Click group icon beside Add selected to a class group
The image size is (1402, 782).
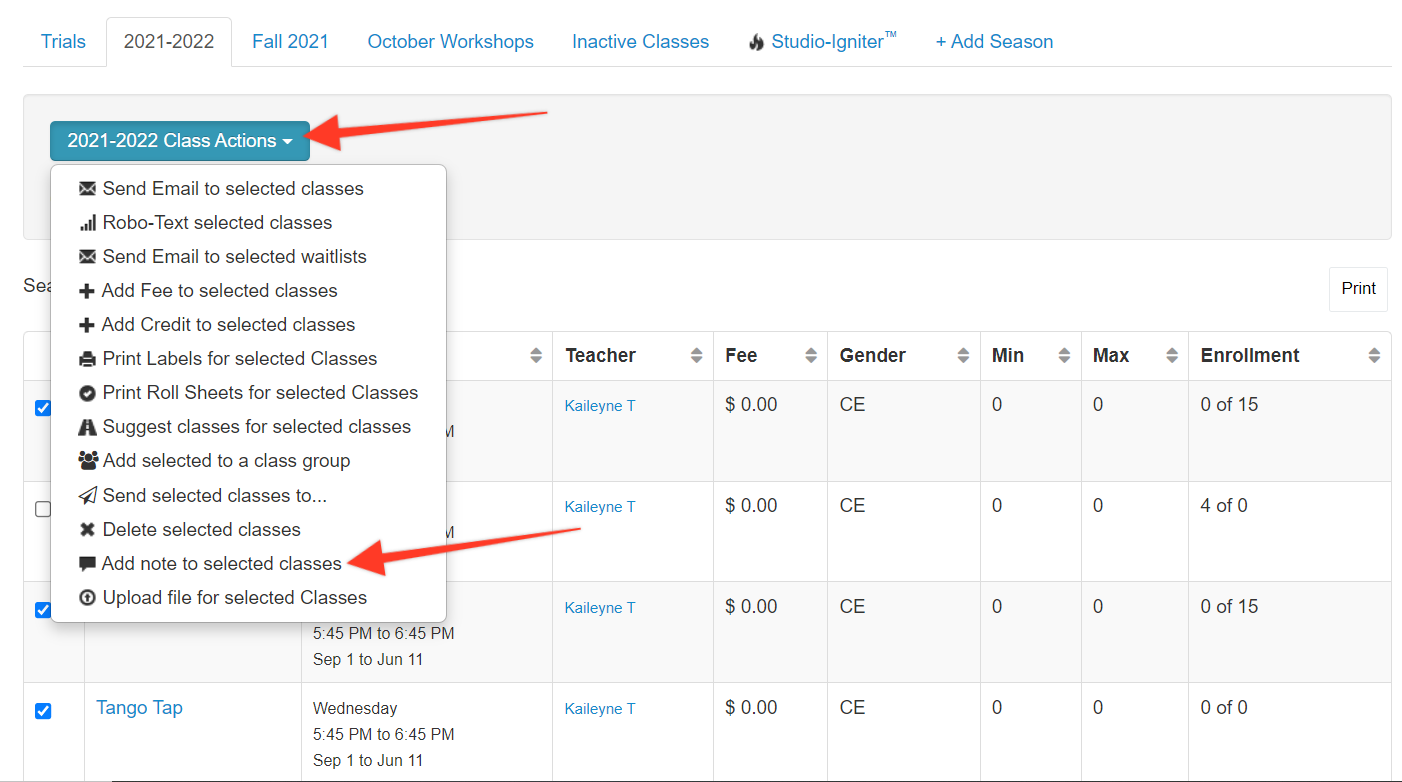88,461
